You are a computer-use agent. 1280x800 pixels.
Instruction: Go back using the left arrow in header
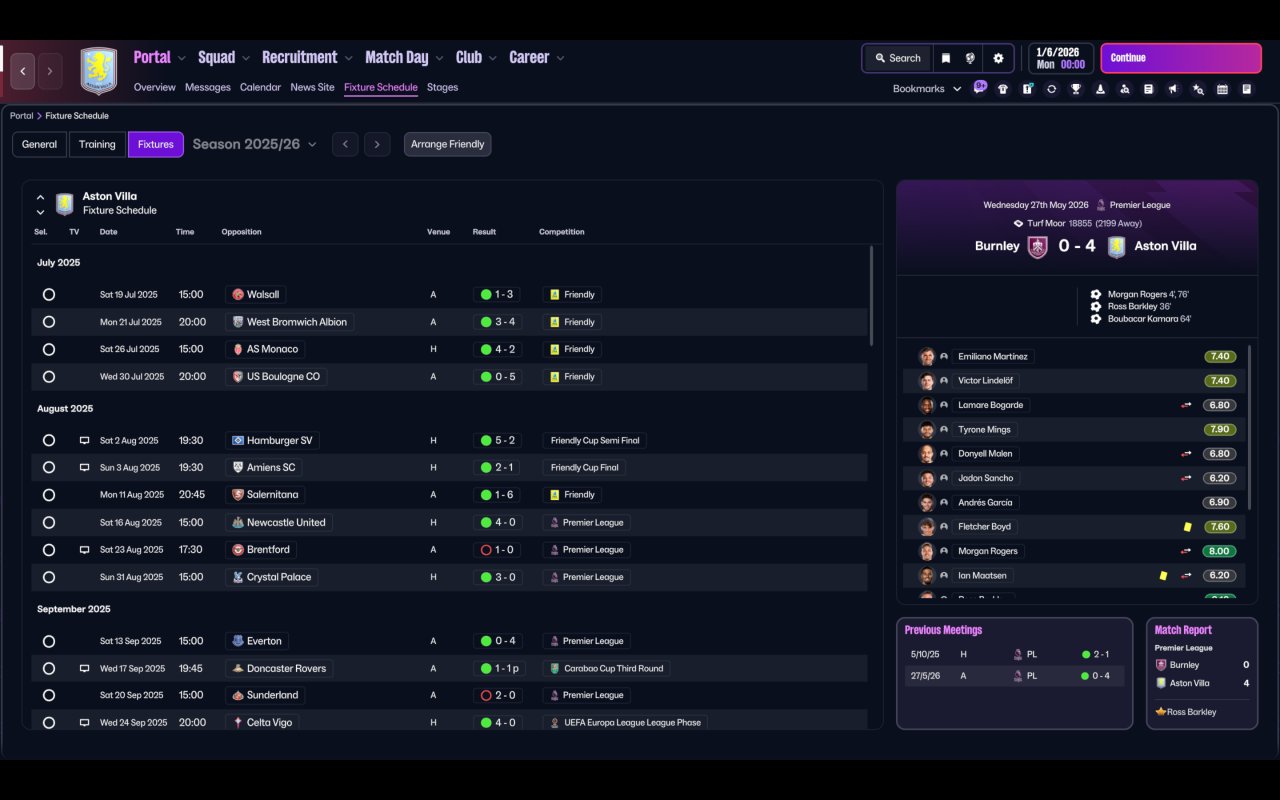click(x=23, y=71)
